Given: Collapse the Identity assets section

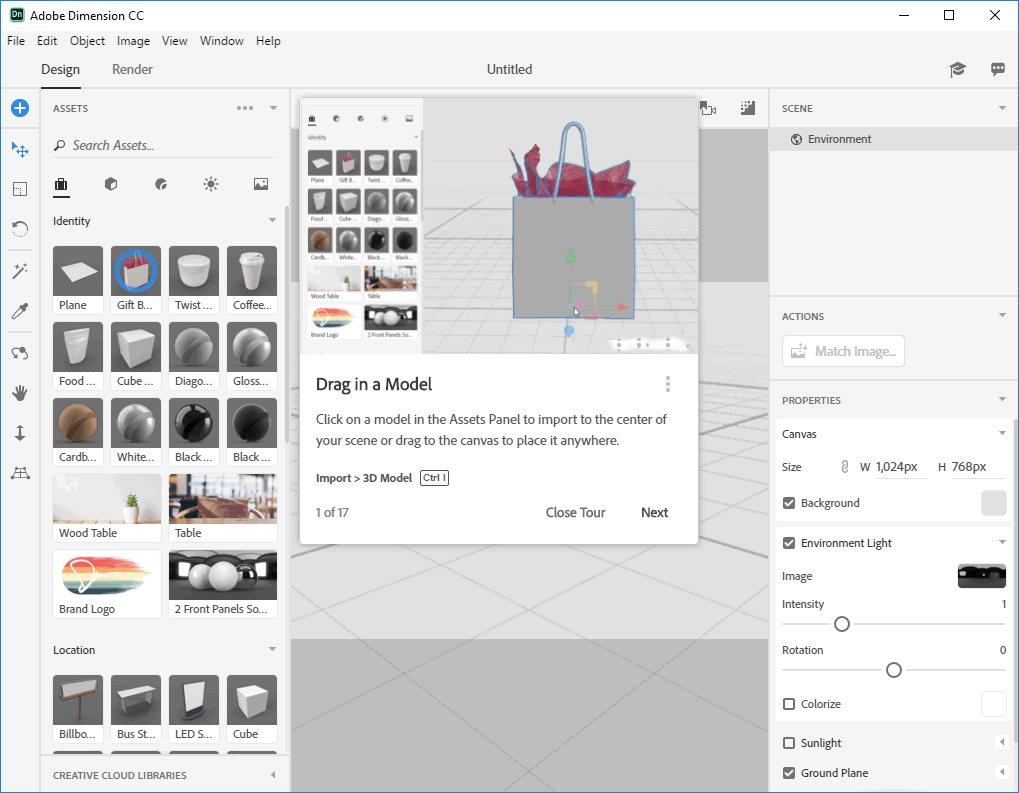Looking at the screenshot, I should pos(274,221).
